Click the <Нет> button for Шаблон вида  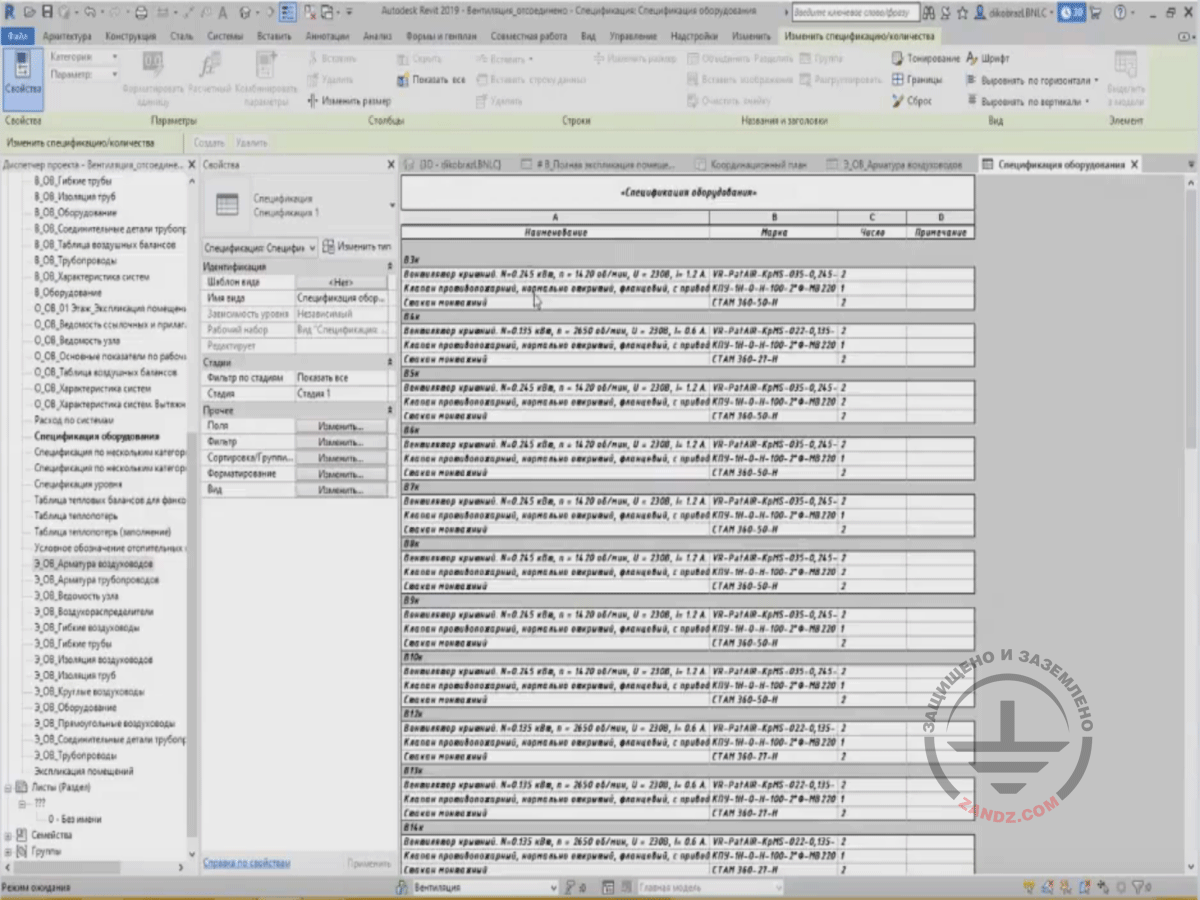(x=340, y=283)
